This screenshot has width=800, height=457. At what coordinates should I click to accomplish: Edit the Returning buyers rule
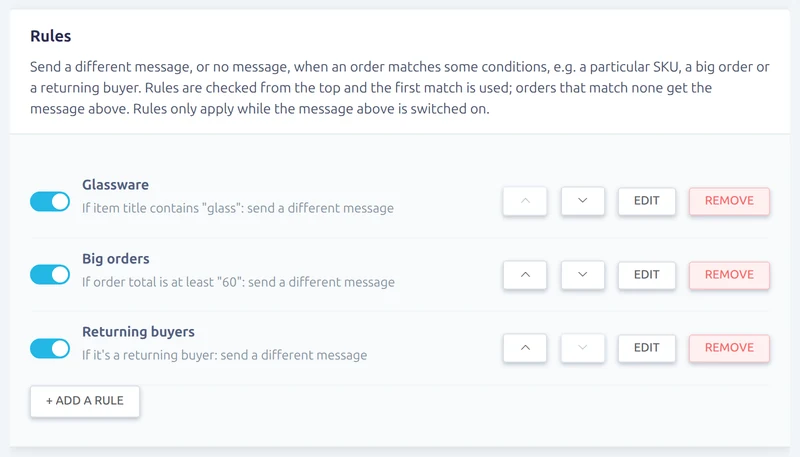[x=646, y=348]
